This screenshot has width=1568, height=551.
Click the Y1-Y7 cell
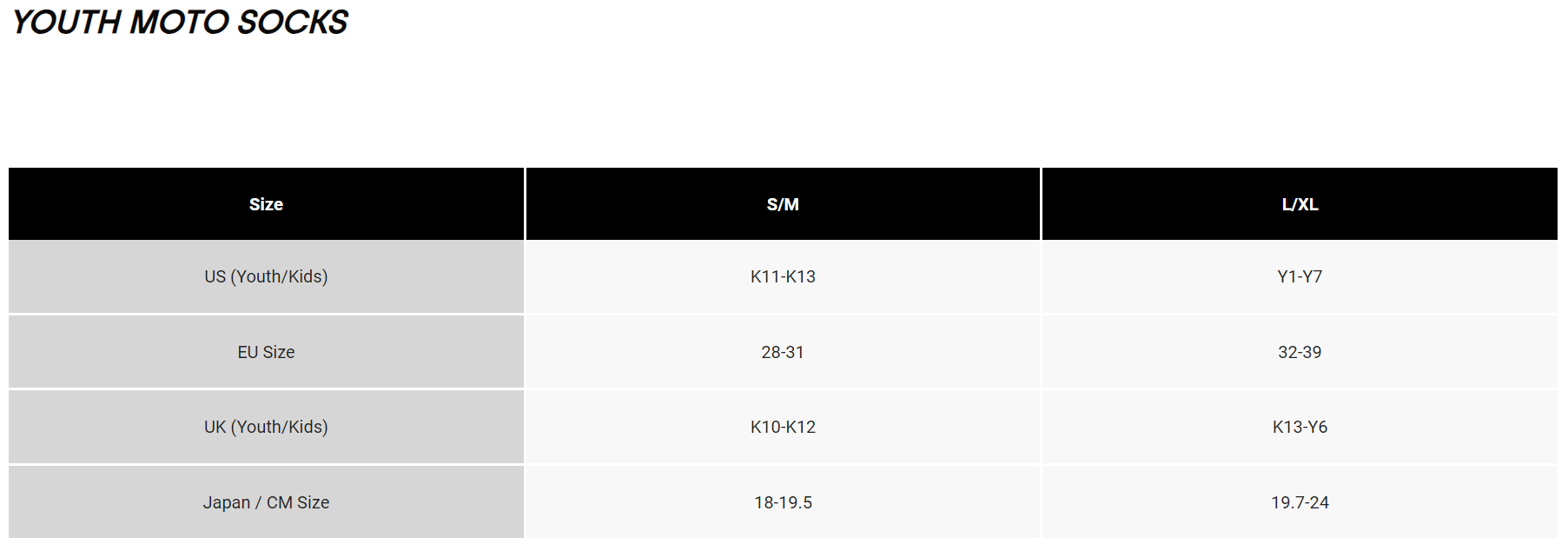pyautogui.click(x=1300, y=276)
